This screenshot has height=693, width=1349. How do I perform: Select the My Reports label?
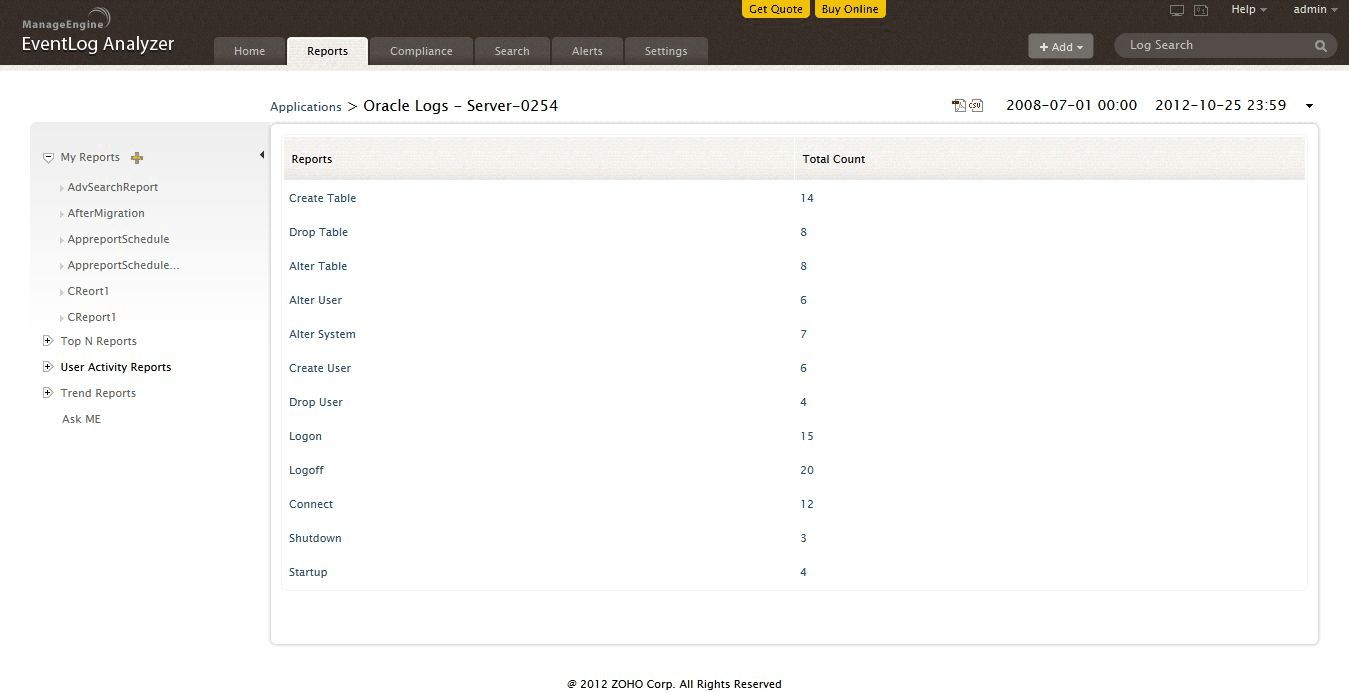[x=90, y=157]
